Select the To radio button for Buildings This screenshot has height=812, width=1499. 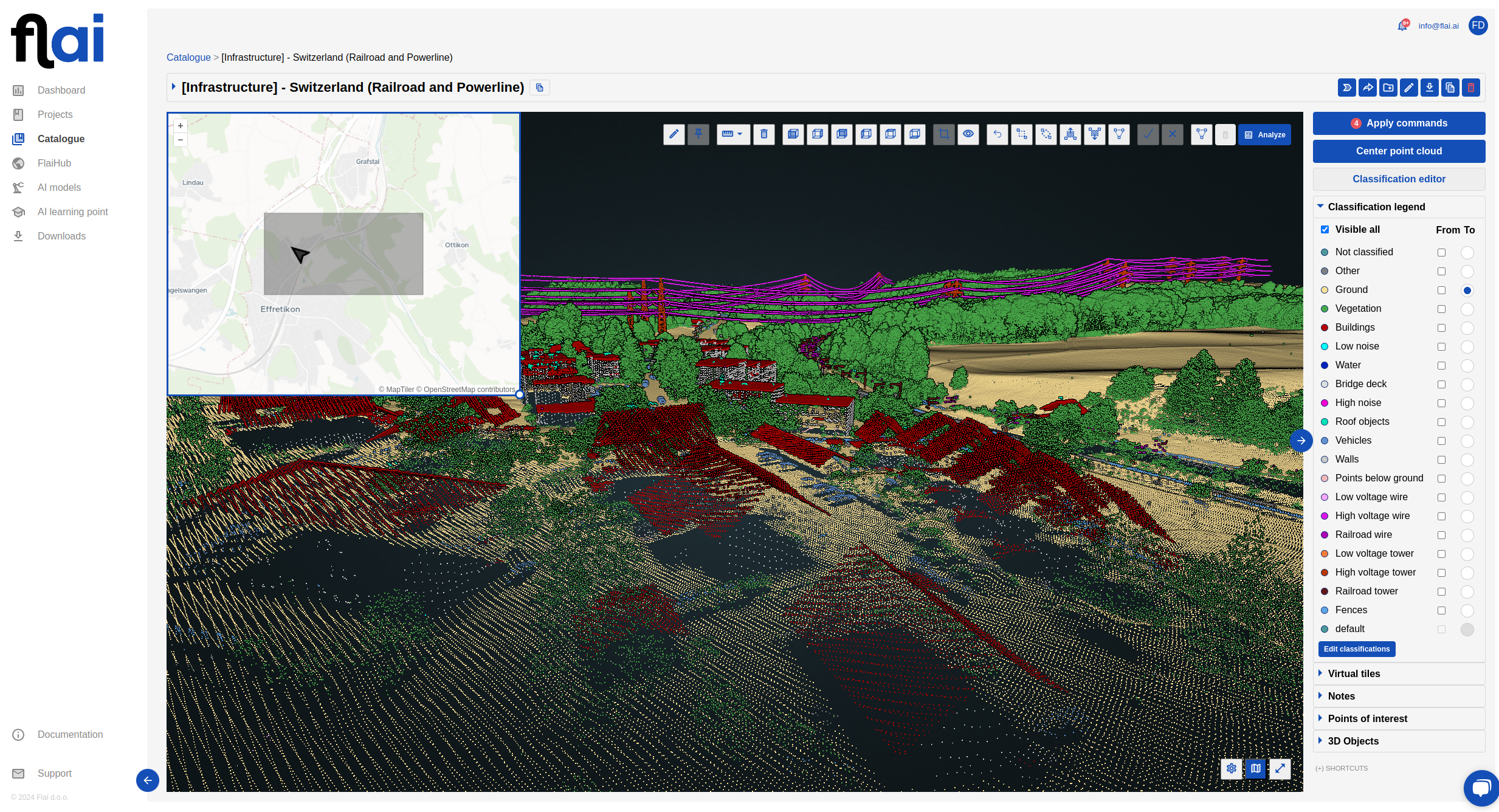pos(1467,328)
